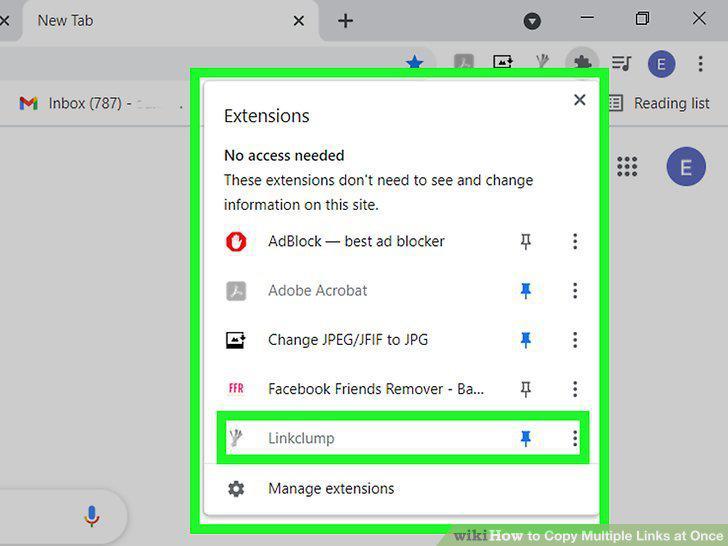Click the Google account E avatar on page
Image resolution: width=728 pixels, height=546 pixels.
686,166
